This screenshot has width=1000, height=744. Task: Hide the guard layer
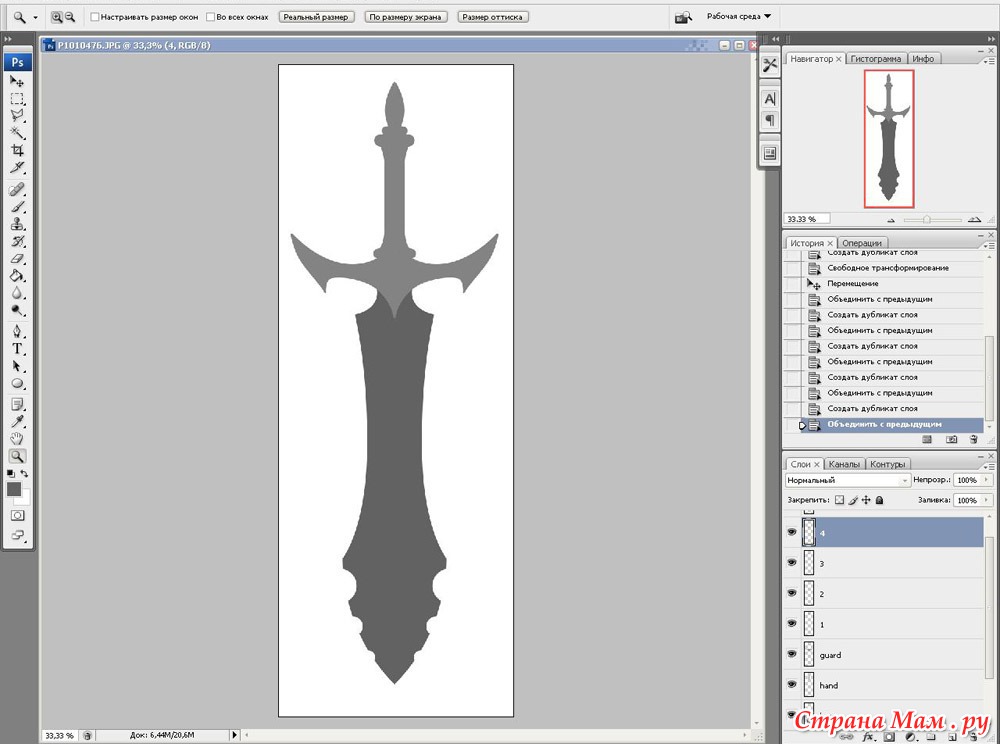pos(792,654)
